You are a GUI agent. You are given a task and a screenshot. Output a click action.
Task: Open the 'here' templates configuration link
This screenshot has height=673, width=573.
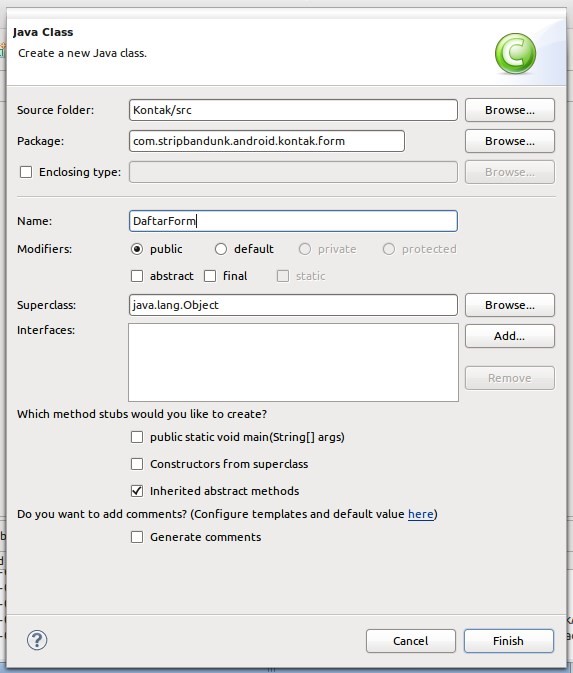(421, 514)
